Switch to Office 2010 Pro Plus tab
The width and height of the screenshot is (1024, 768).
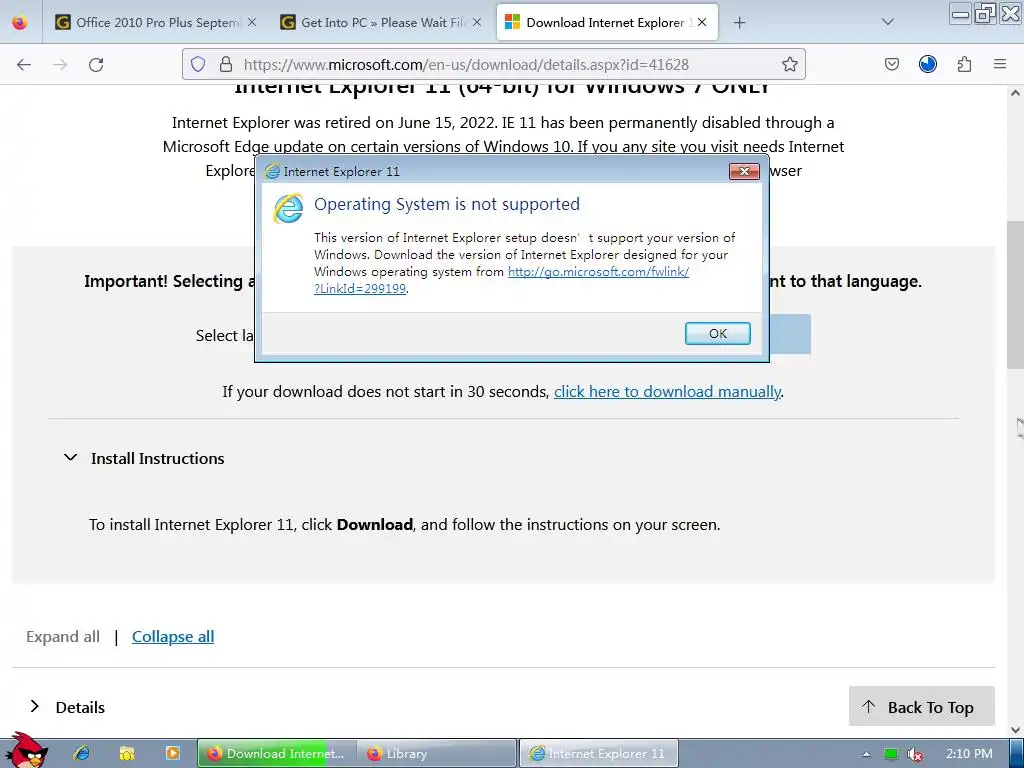[x=154, y=22]
